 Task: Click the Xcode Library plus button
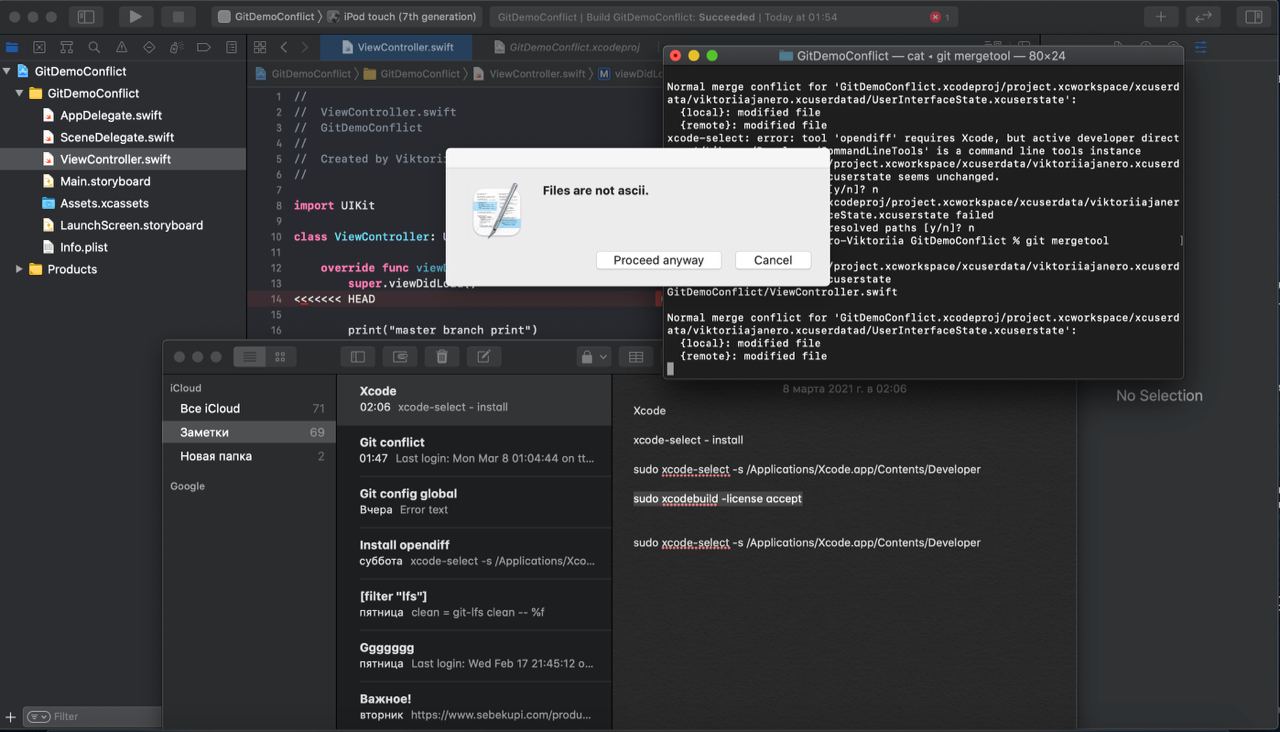1161,17
